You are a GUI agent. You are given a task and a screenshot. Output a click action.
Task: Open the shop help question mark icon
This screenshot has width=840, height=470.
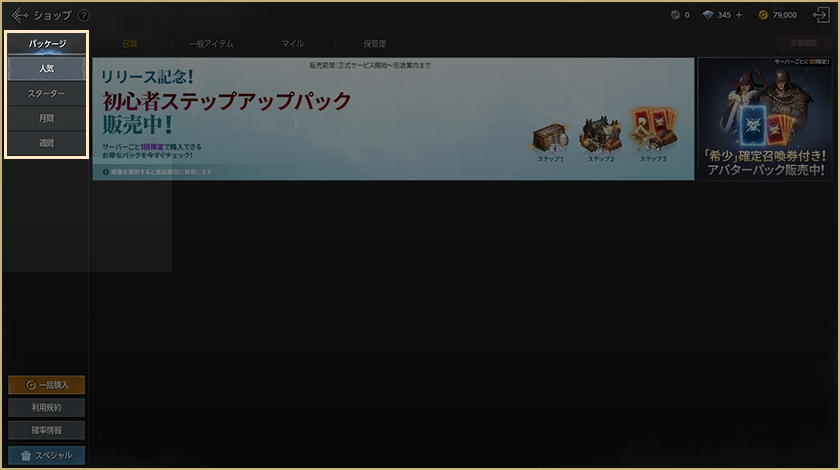tap(83, 15)
